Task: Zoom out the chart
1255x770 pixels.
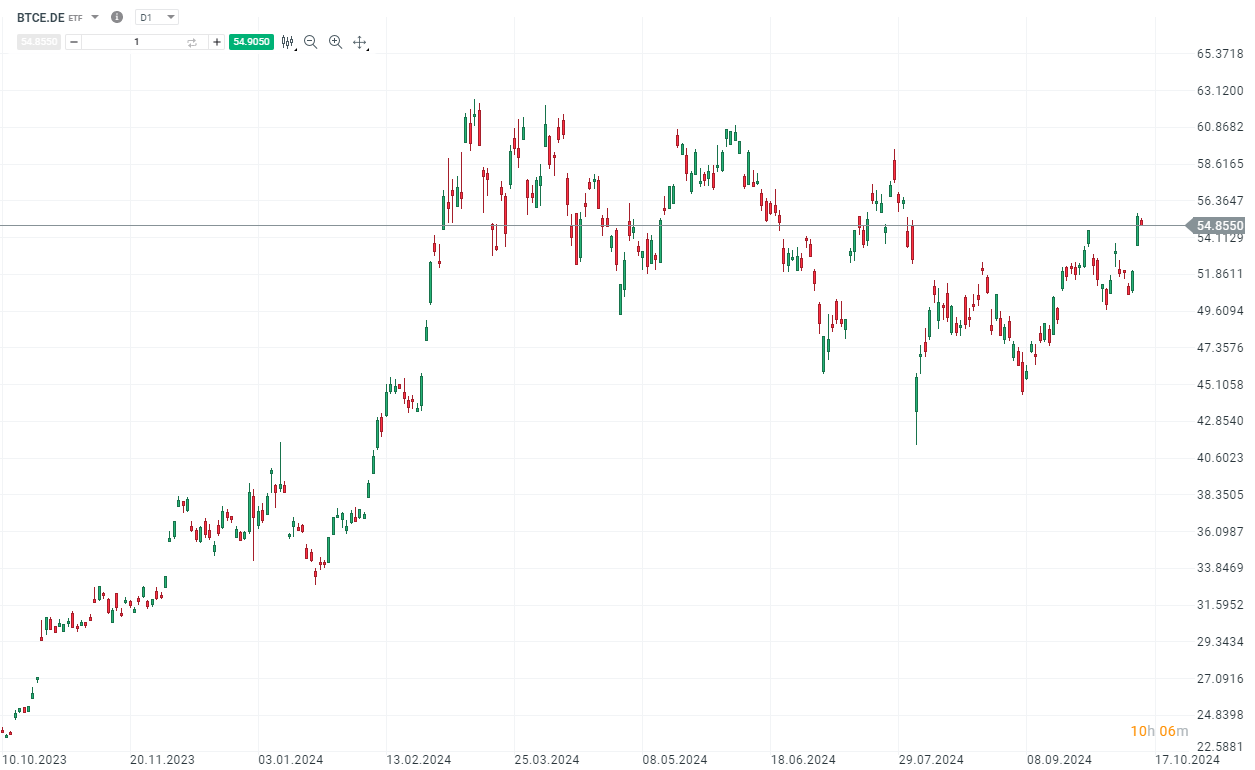Action: 311,42
